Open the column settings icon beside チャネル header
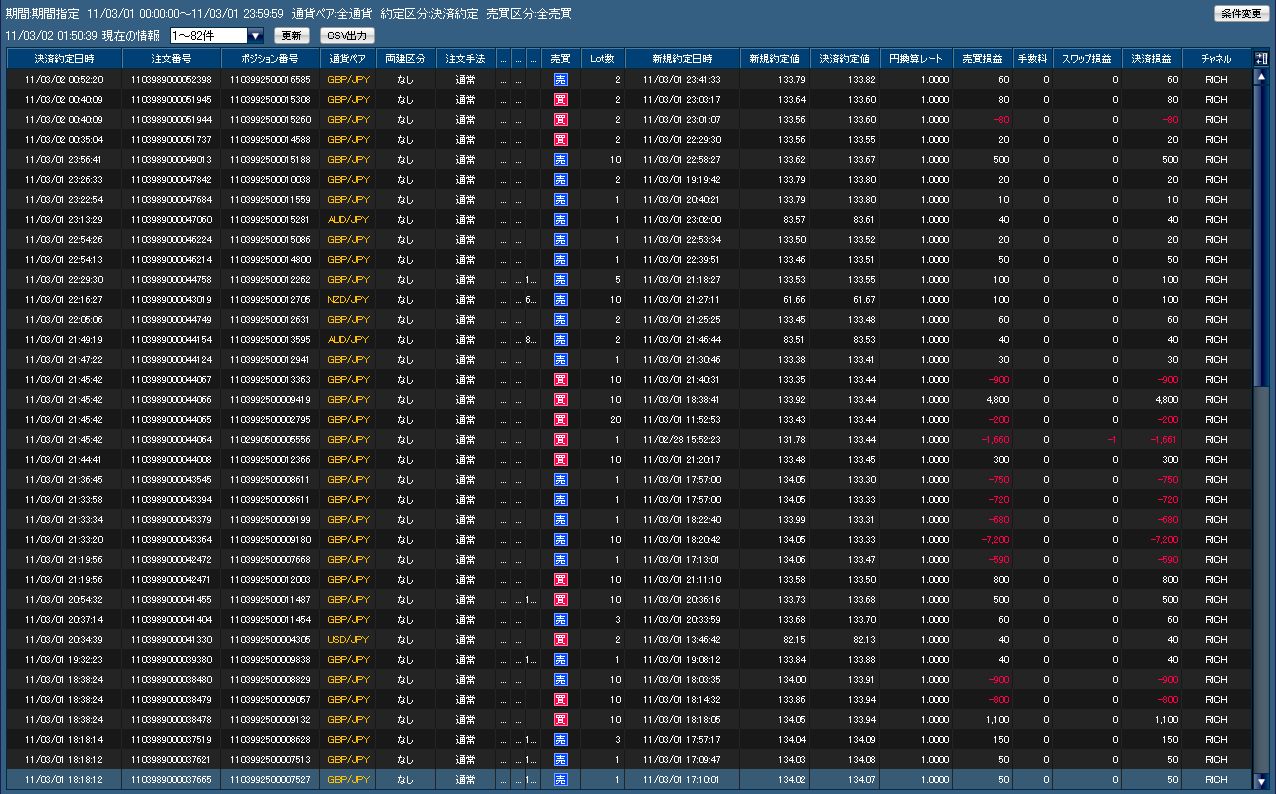1276x794 pixels. [1260, 59]
